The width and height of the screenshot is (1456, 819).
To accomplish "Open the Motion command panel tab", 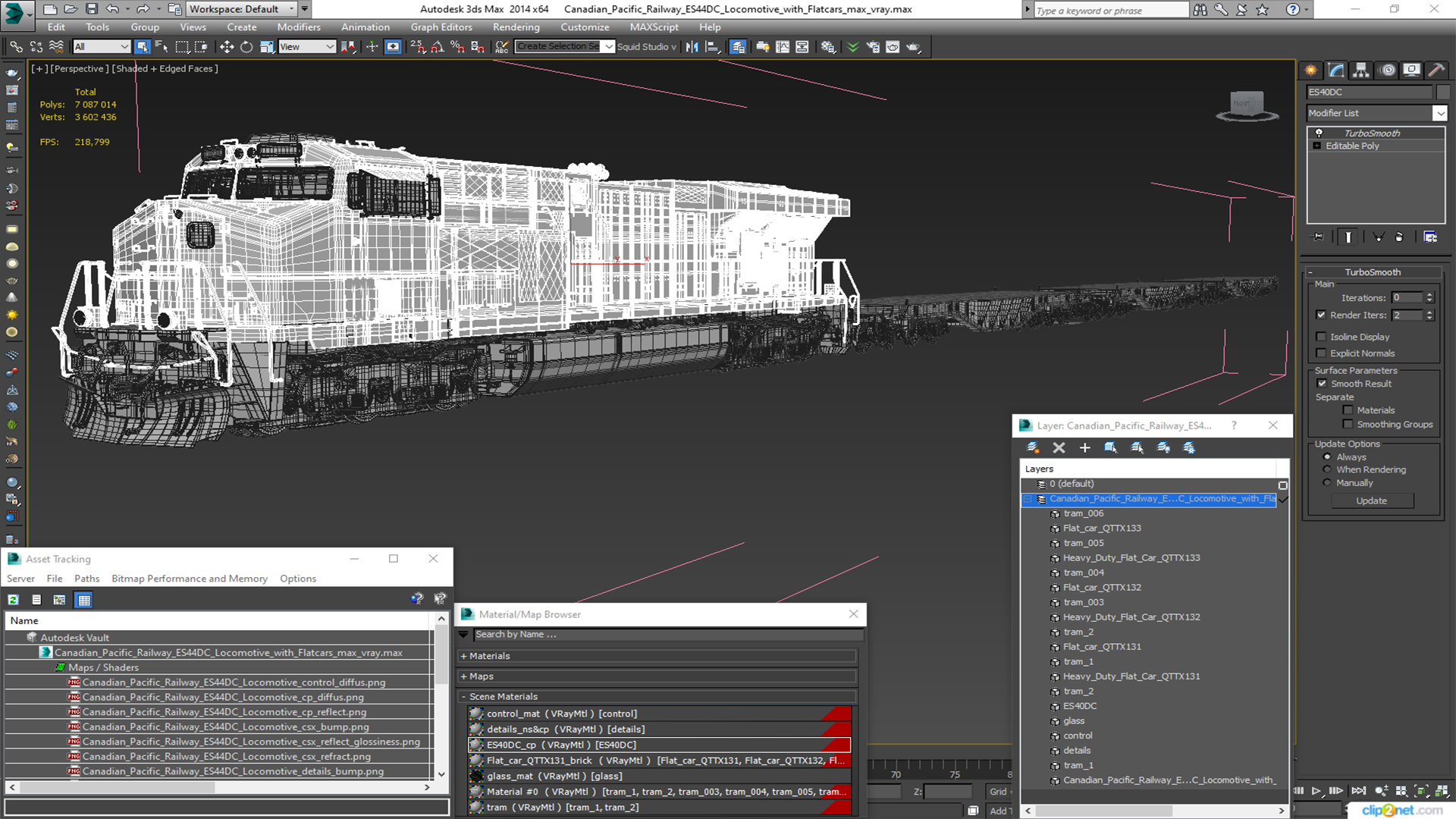I will click(1388, 71).
